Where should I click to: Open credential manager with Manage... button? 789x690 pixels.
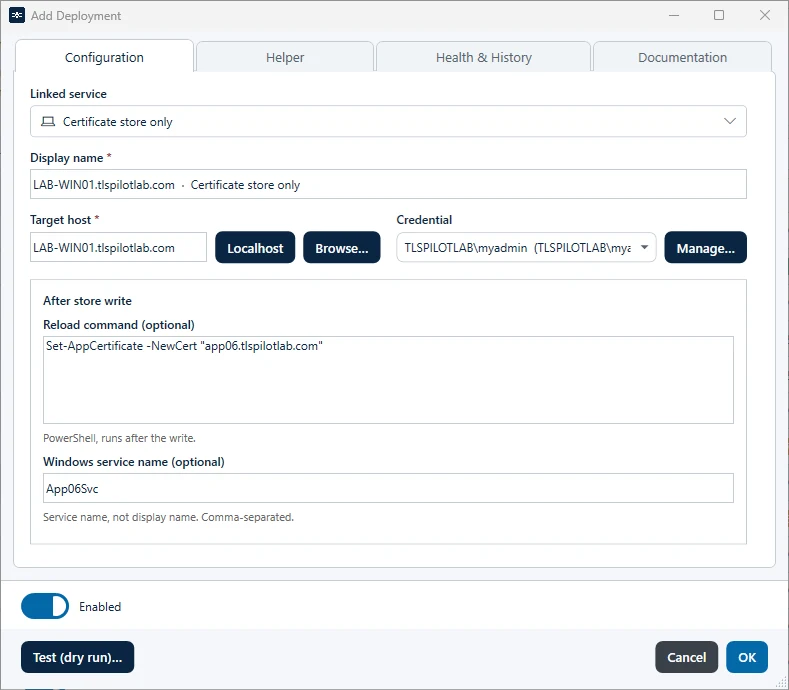coord(705,248)
